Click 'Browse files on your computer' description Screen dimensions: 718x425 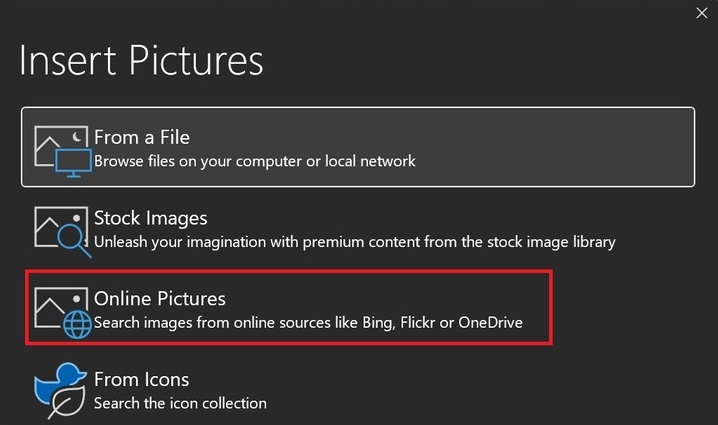(x=254, y=160)
